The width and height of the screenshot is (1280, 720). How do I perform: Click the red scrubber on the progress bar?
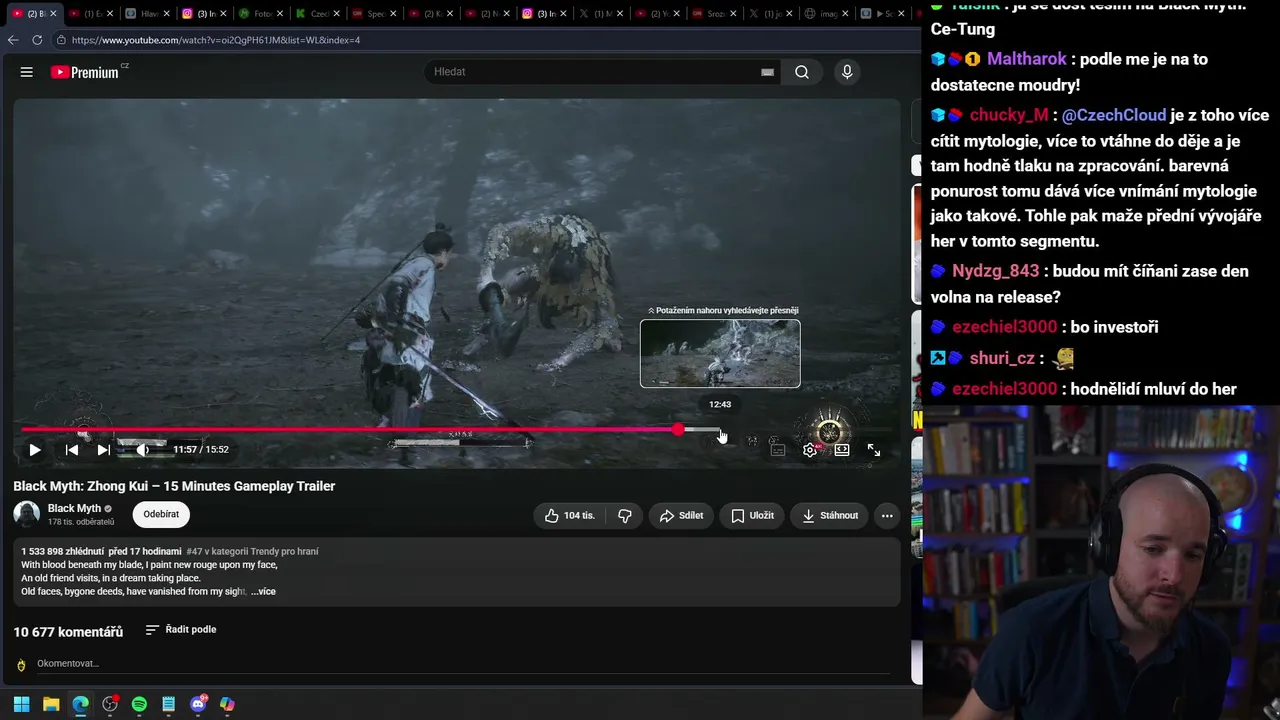[x=678, y=430]
